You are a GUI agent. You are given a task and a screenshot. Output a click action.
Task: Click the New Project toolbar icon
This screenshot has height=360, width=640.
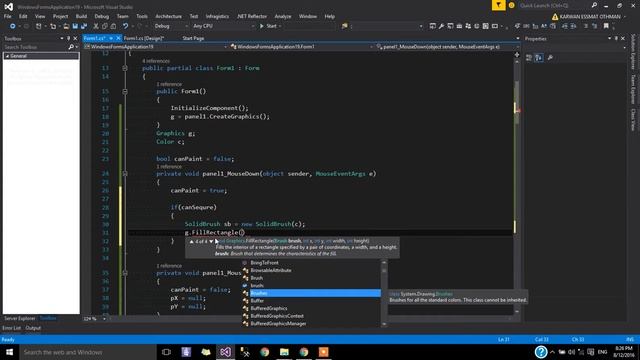39,26
